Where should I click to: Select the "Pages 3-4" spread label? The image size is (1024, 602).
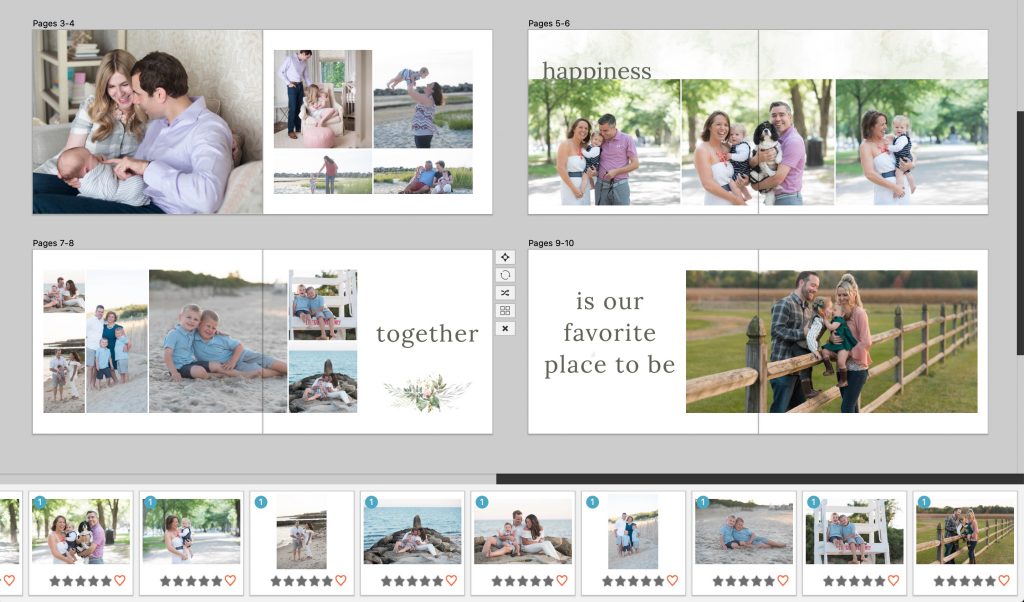[x=54, y=23]
